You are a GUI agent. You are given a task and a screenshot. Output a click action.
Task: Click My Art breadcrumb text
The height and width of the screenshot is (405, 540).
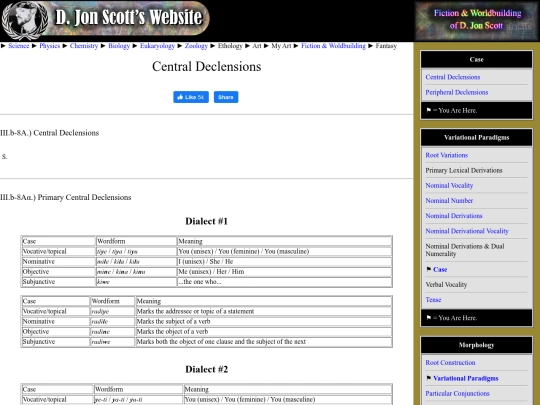point(281,46)
